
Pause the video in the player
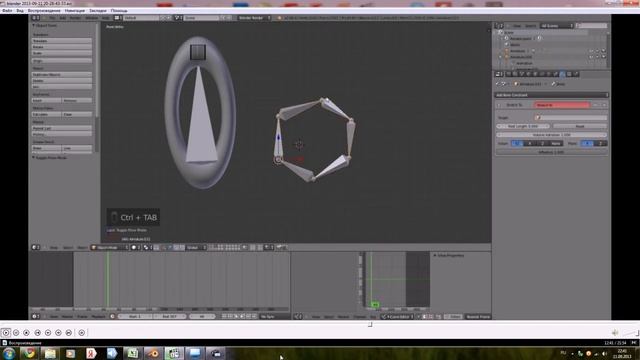coord(16,333)
